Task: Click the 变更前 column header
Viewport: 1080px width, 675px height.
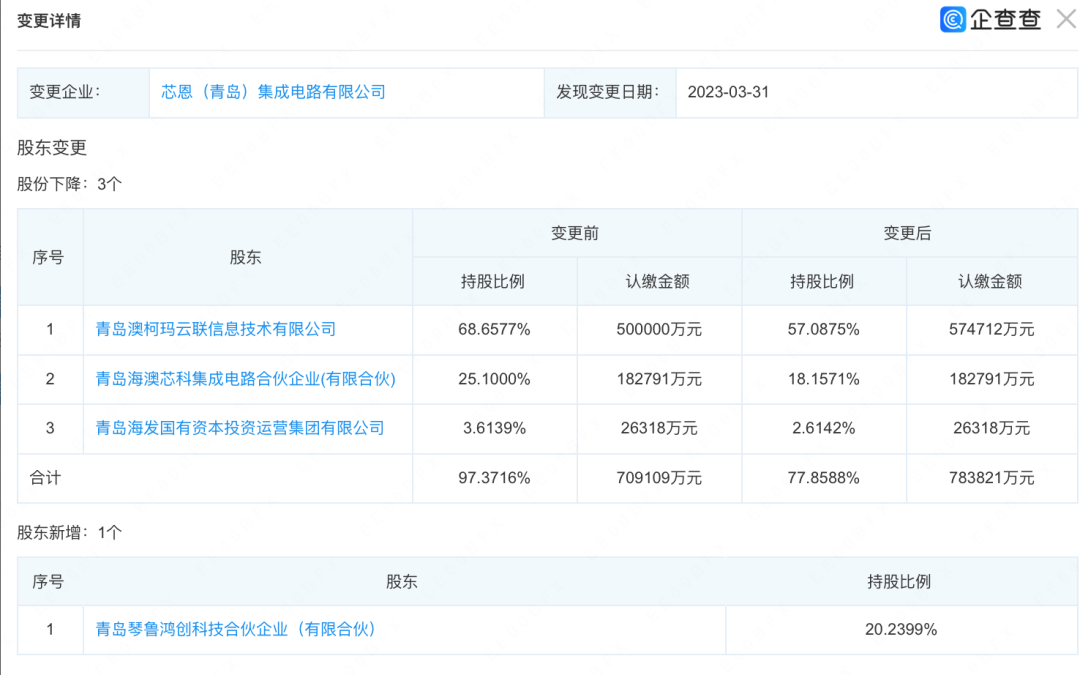Action: 575,233
